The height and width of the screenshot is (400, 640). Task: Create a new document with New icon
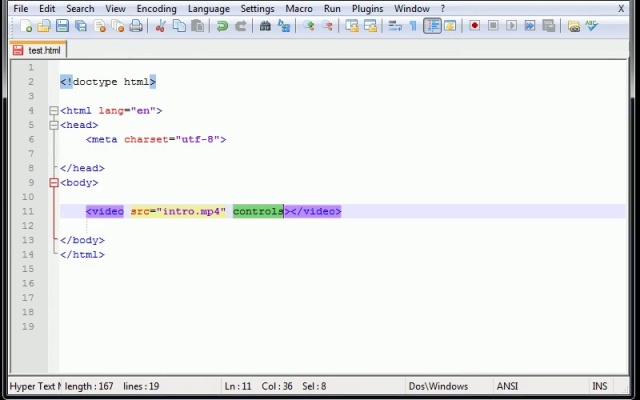pyautogui.click(x=26, y=26)
